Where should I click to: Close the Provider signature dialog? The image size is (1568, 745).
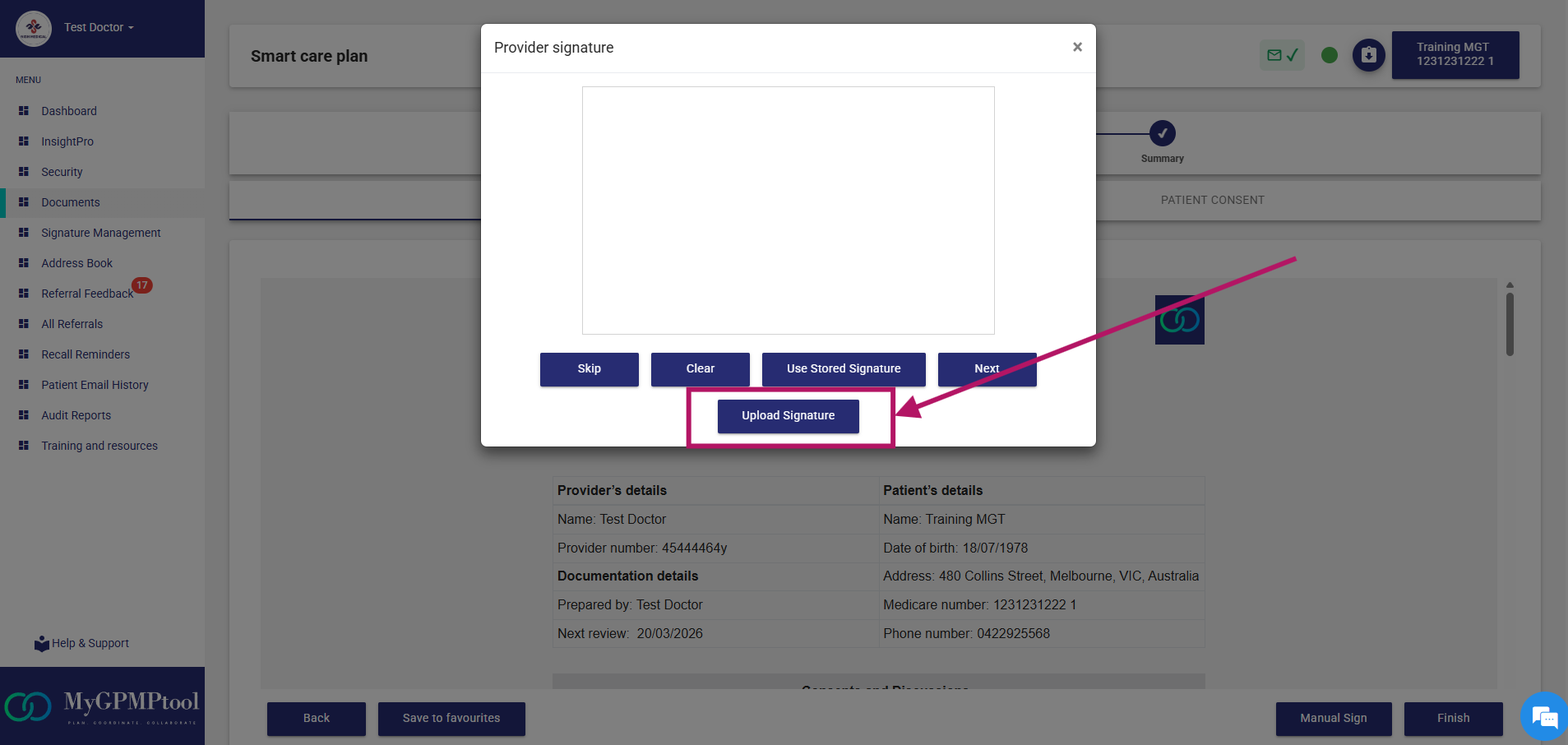click(x=1077, y=47)
